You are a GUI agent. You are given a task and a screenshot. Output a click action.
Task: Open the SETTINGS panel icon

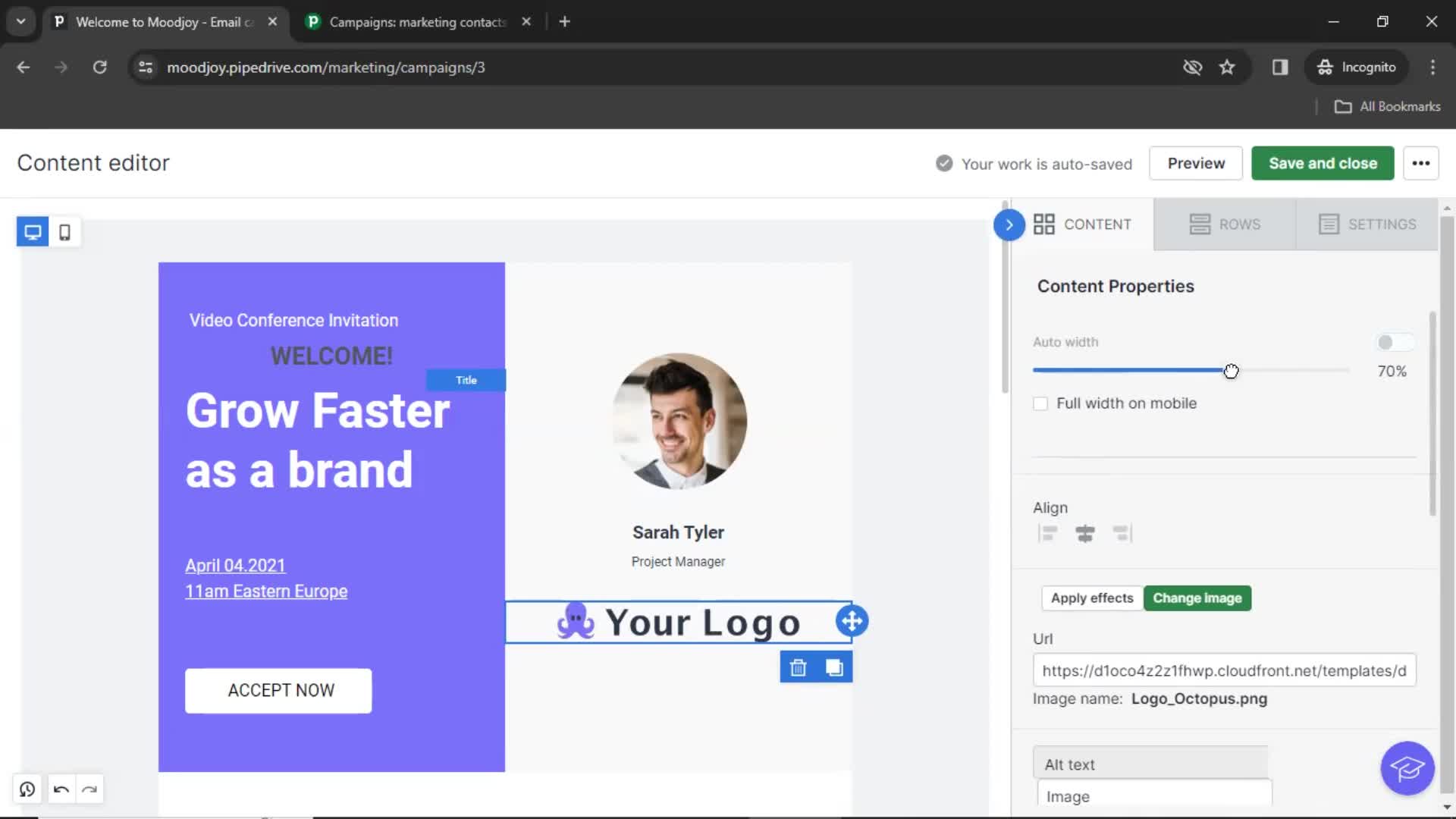coord(1330,224)
